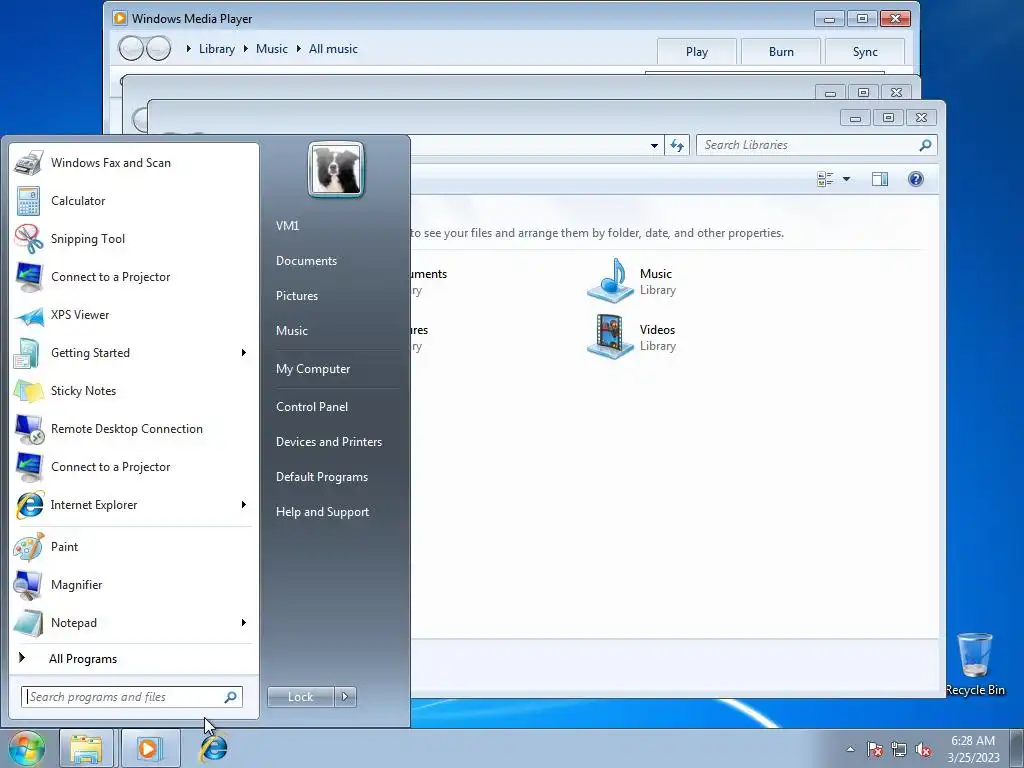Open Control Panel
1024x768 pixels.
(x=312, y=407)
